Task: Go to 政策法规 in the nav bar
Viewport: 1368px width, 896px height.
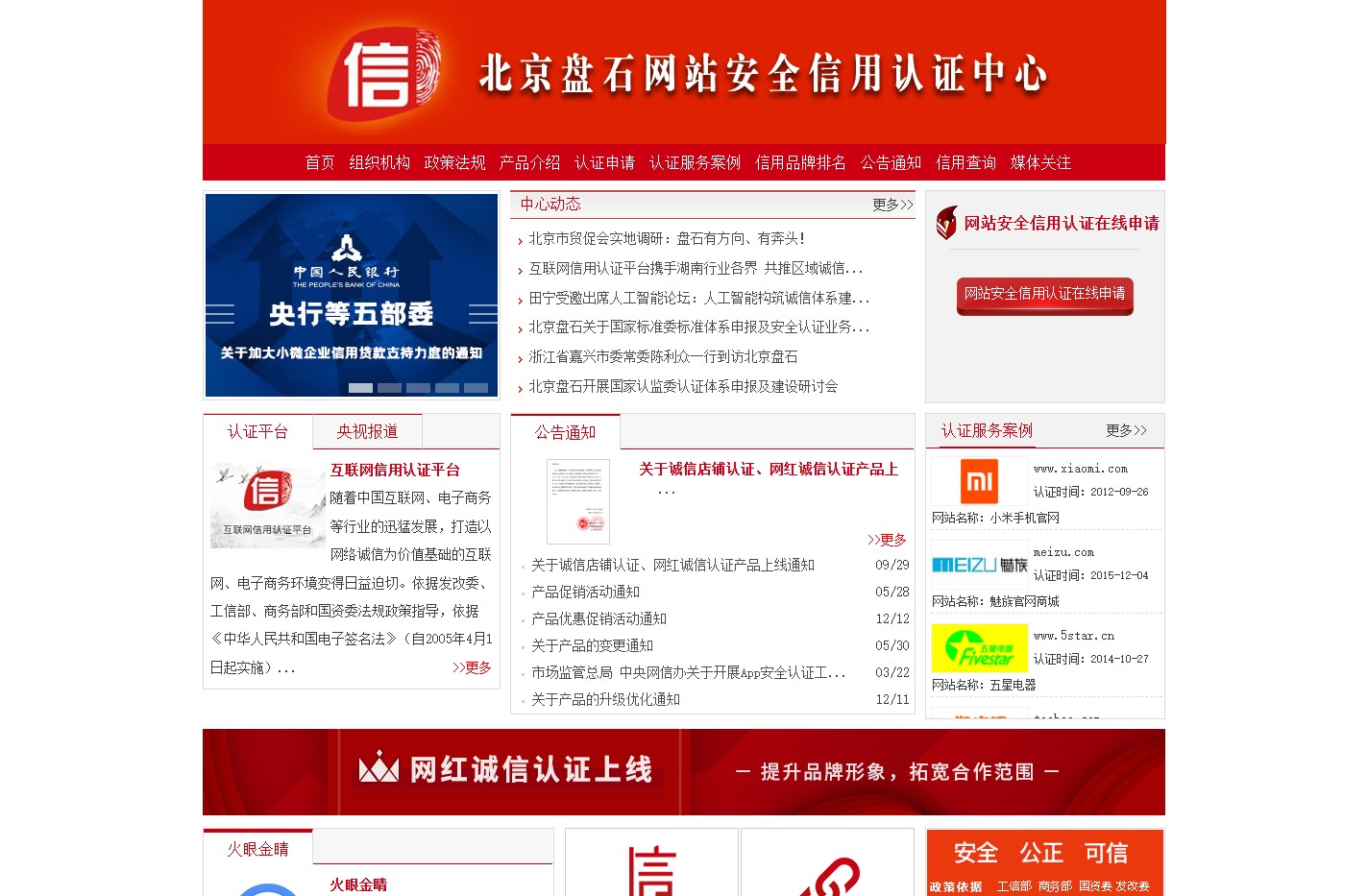Action: pyautogui.click(x=454, y=162)
